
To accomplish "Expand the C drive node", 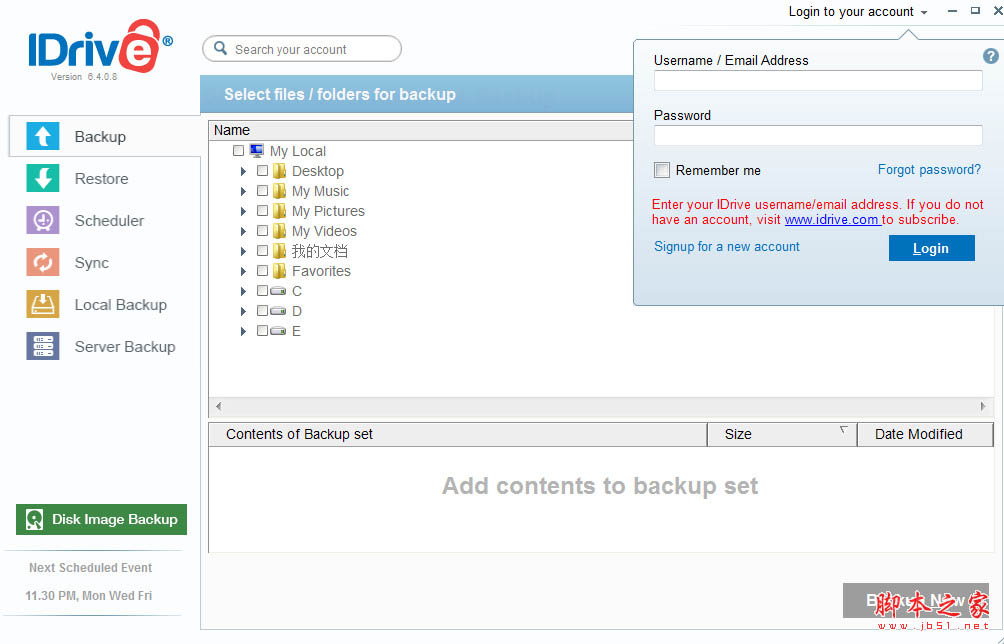I will pos(243,291).
